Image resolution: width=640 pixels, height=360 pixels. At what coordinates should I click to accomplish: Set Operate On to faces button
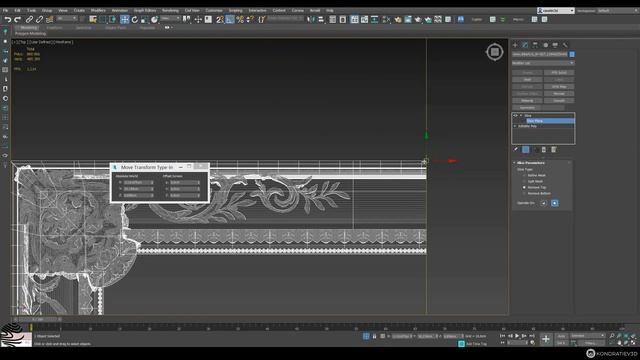(544, 203)
